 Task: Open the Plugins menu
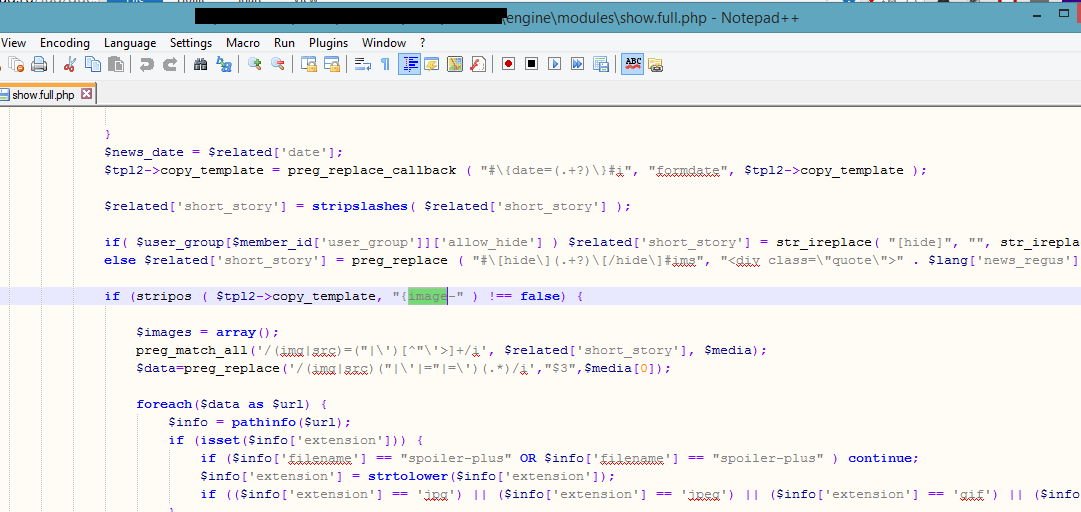pyautogui.click(x=328, y=43)
